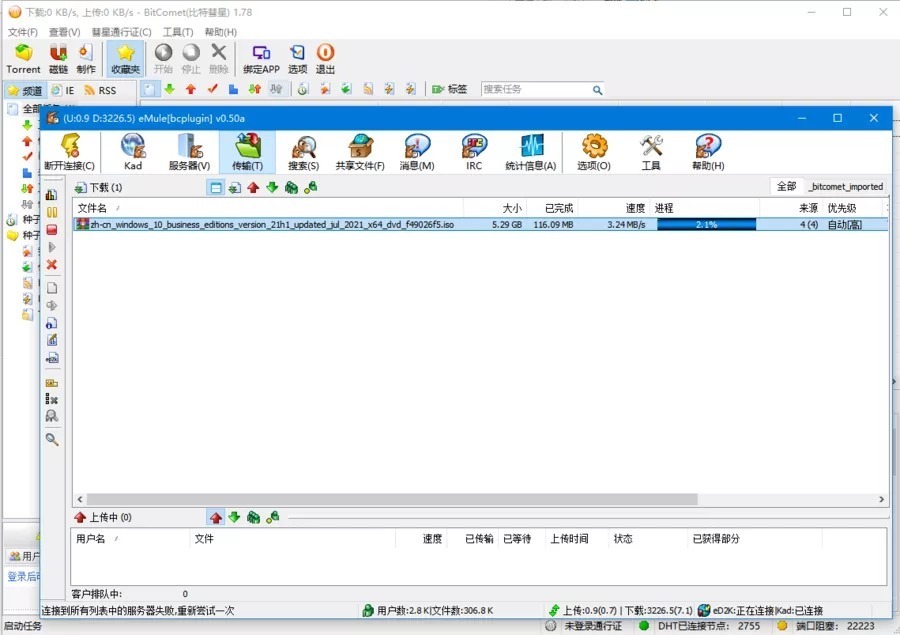Click the 2.1% download progress bar
The image size is (900, 635).
pos(706,224)
